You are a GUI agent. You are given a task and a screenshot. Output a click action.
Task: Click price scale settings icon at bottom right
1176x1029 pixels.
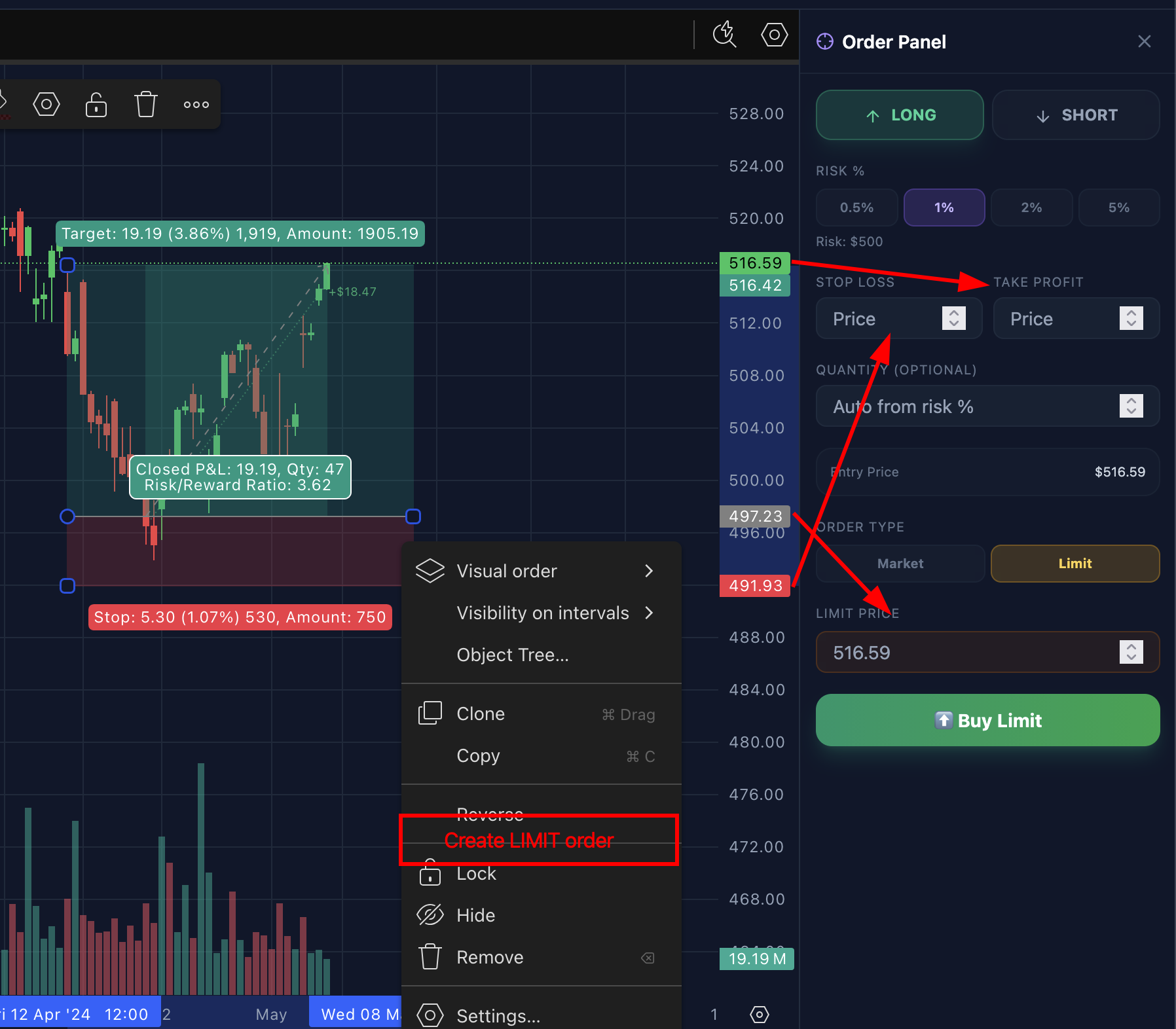click(x=760, y=1015)
